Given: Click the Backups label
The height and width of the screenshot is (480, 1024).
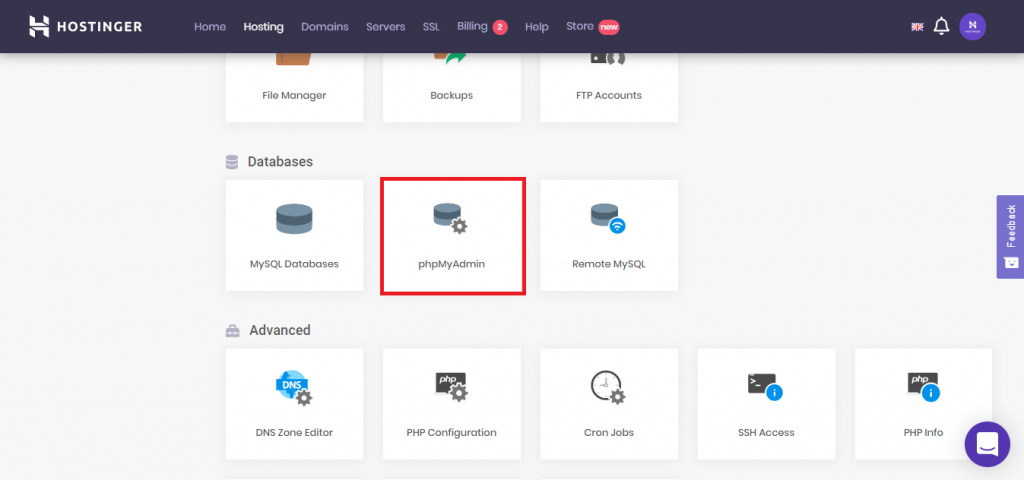Looking at the screenshot, I should click(x=451, y=95).
